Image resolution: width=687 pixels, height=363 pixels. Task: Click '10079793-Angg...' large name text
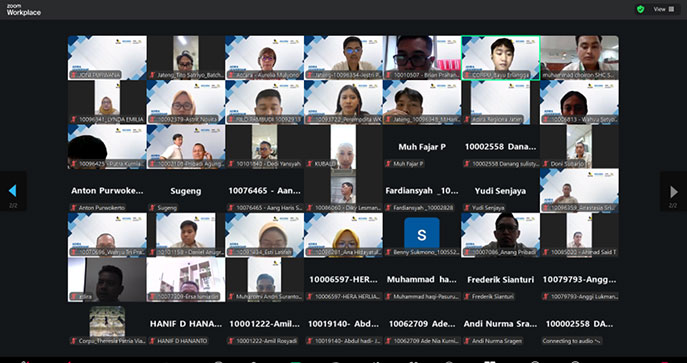click(579, 279)
